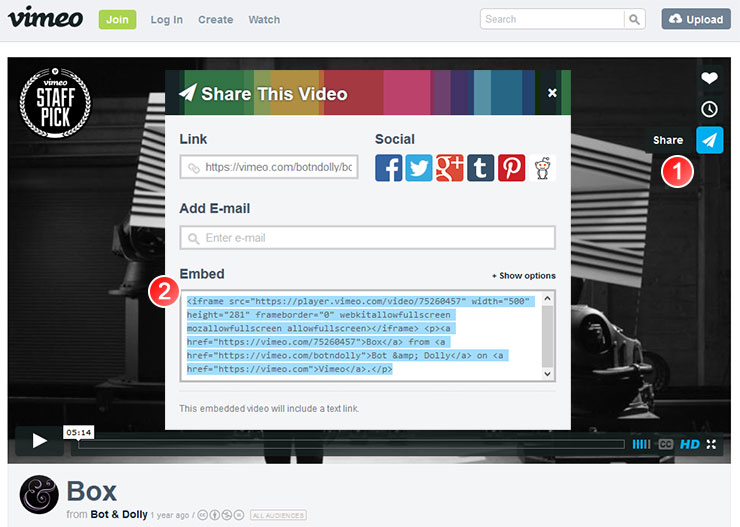The width and height of the screenshot is (740, 527).
Task: Click the 'Share This Video' heading
Action: coord(274,94)
